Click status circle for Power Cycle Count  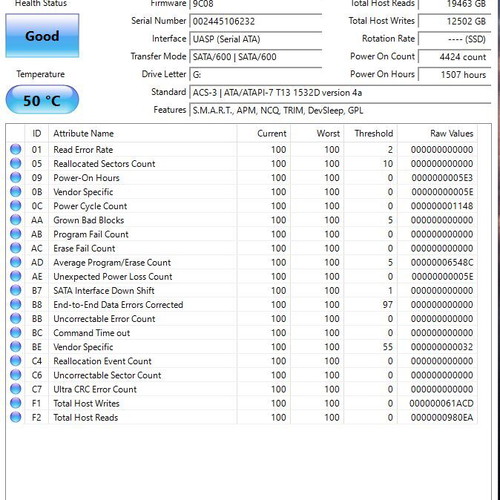[x=15, y=206]
